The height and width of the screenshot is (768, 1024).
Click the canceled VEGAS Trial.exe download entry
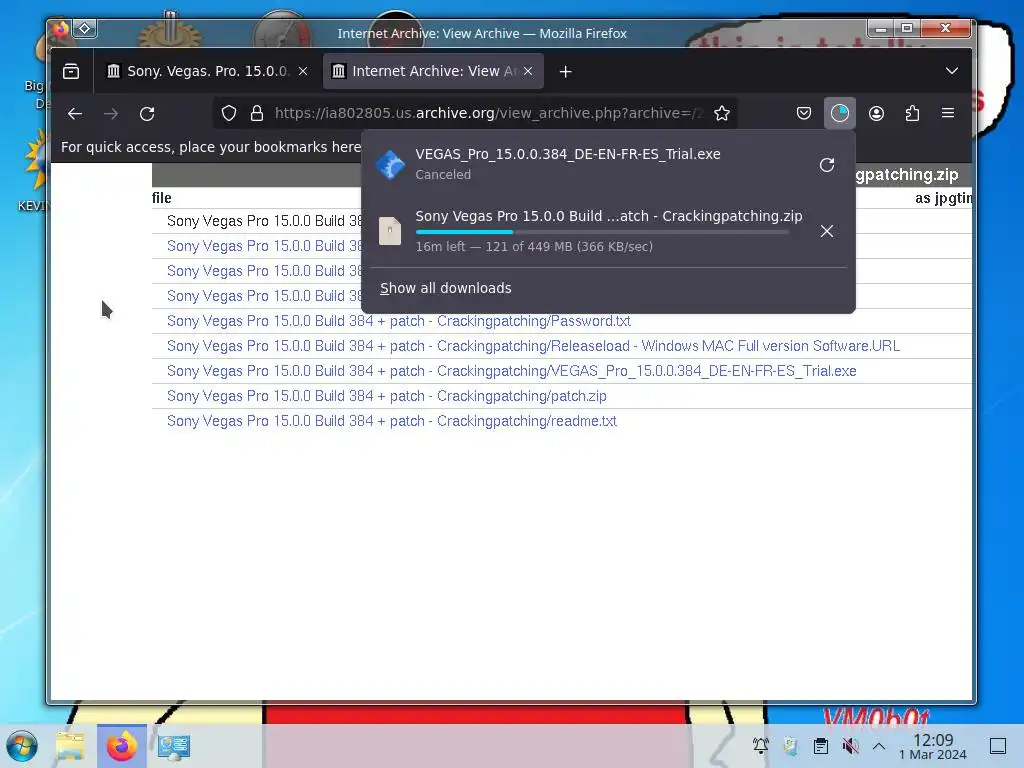(609, 165)
